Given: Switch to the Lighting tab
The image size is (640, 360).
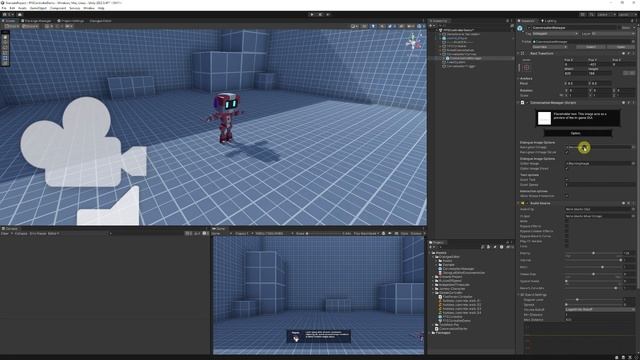Looking at the screenshot, I should pos(549,21).
